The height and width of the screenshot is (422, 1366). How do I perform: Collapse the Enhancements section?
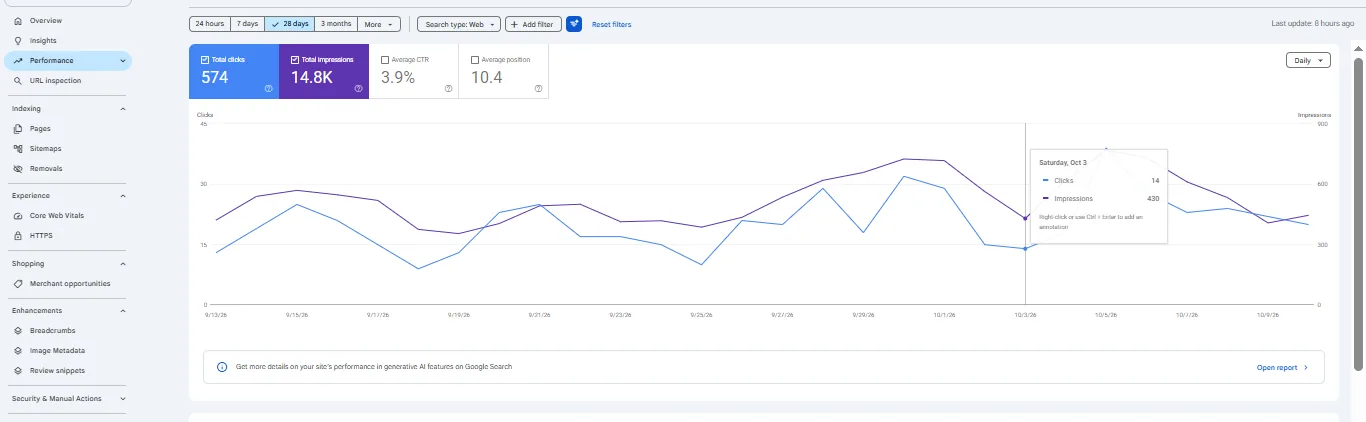coord(123,311)
